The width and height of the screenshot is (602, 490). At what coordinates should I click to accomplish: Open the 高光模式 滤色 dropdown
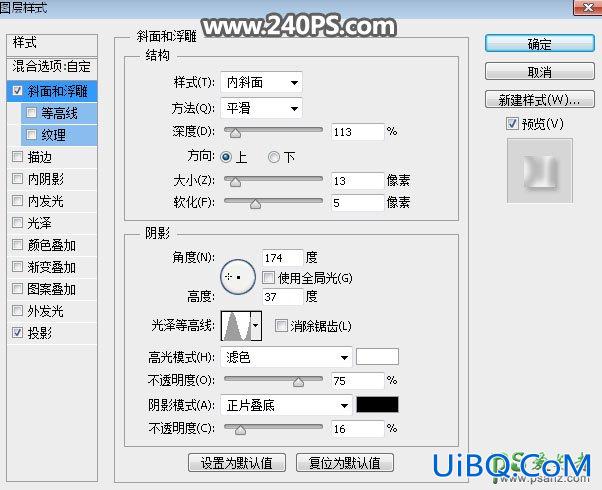coord(286,357)
